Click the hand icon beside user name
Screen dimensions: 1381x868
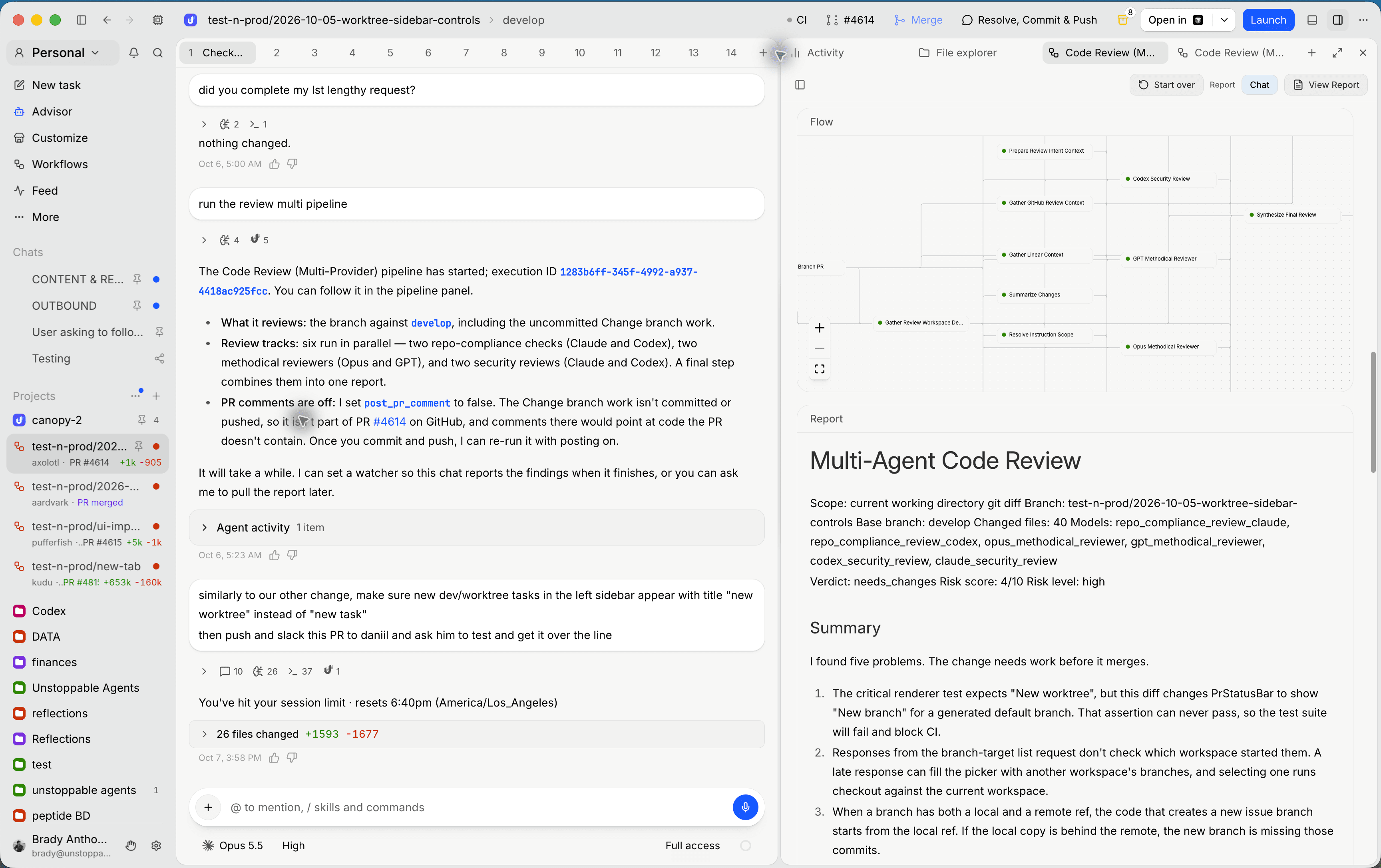131,845
